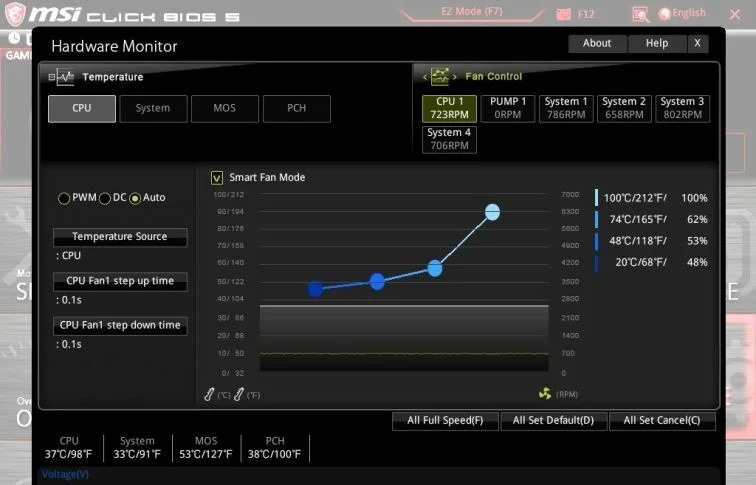Click the English language globe icon
Screen dimensions: 756x485
[x=665, y=14]
